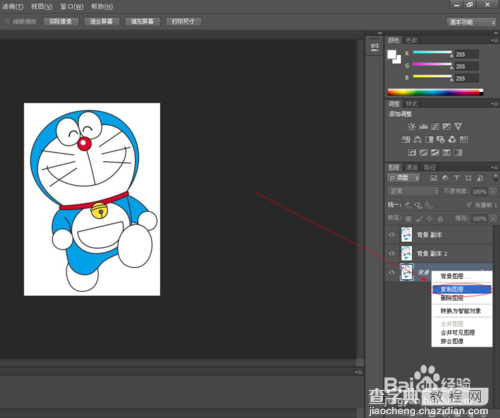Click the 实际像素 button

pyautogui.click(x=61, y=22)
